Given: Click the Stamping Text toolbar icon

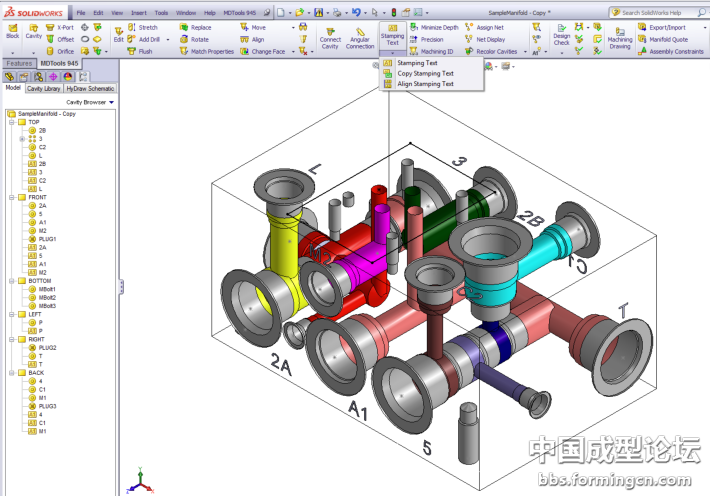Looking at the screenshot, I should click(392, 35).
